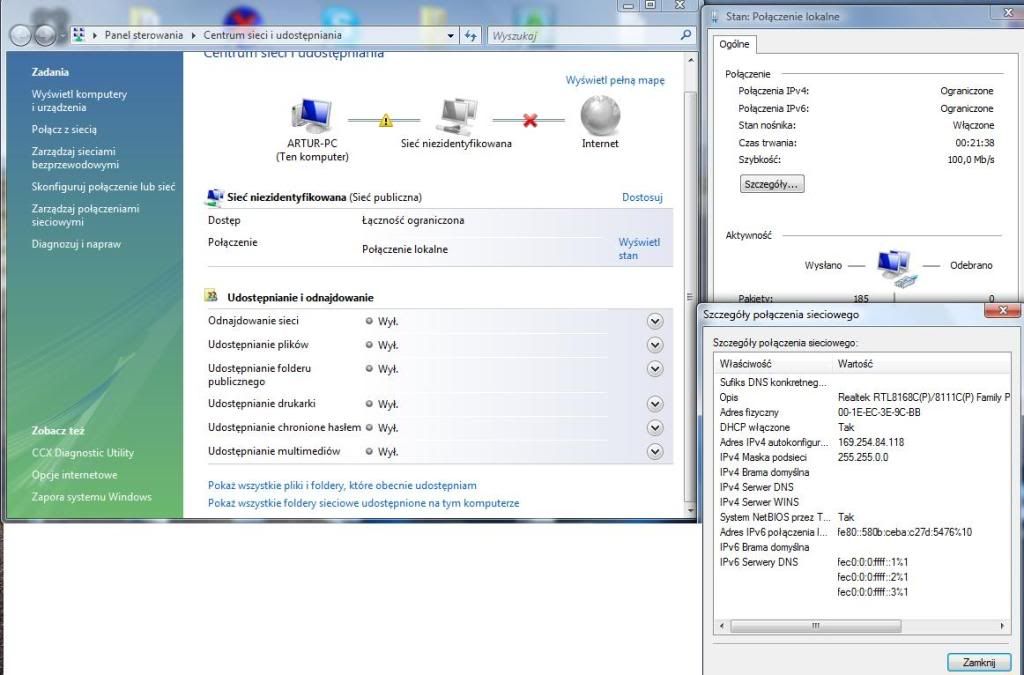The width and height of the screenshot is (1024, 675).
Task: Click horizontal scrollbar thumb in details list
Action: tap(816, 626)
